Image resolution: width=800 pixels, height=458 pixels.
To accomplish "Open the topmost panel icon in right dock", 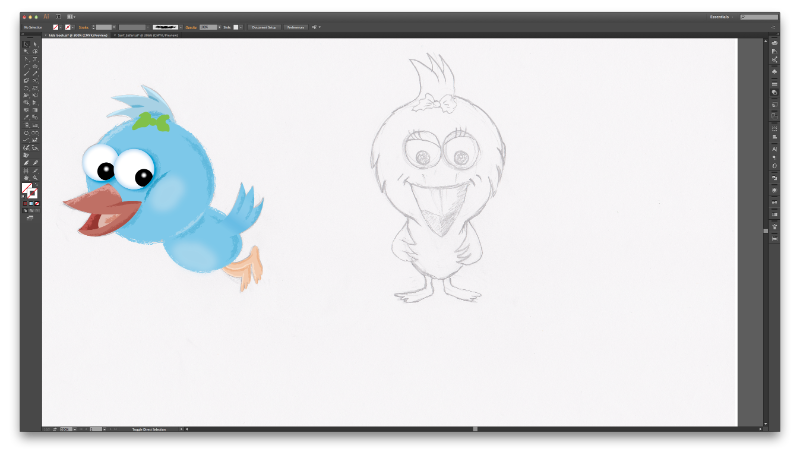I will click(775, 43).
